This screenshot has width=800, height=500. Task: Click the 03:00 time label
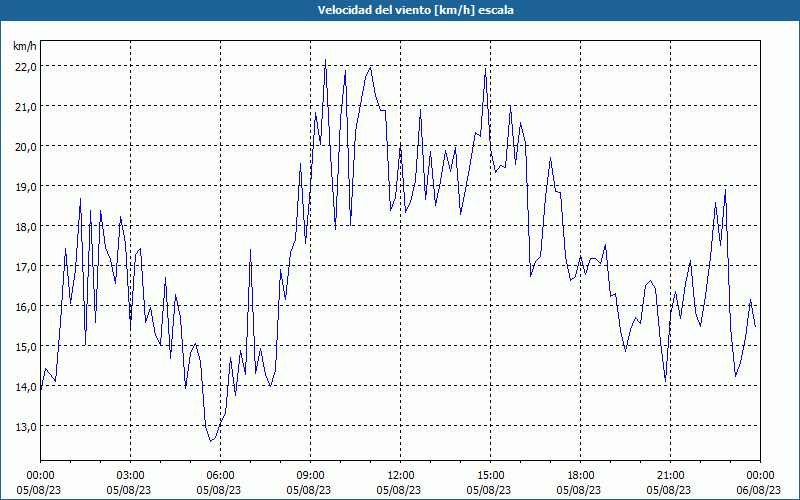click(x=131, y=476)
